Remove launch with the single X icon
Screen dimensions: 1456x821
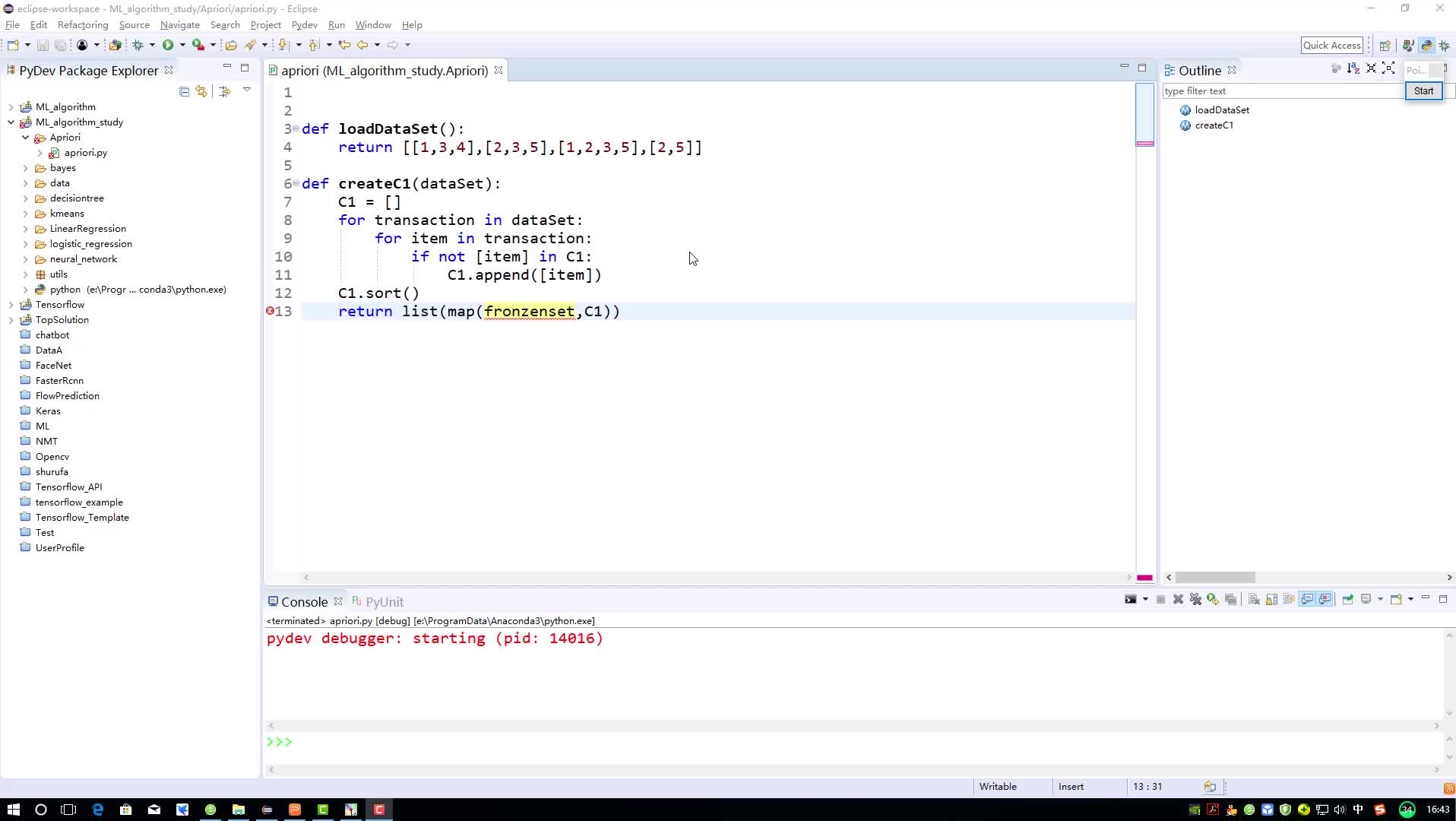[x=1178, y=599]
